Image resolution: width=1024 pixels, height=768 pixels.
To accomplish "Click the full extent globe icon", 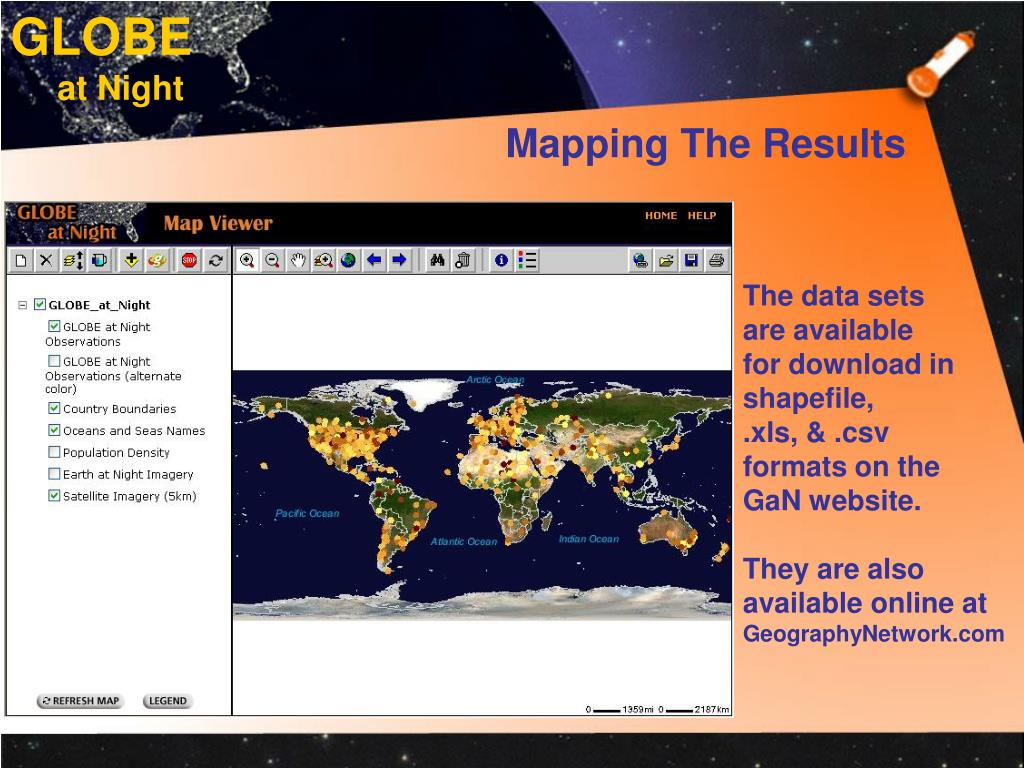I will click(349, 261).
